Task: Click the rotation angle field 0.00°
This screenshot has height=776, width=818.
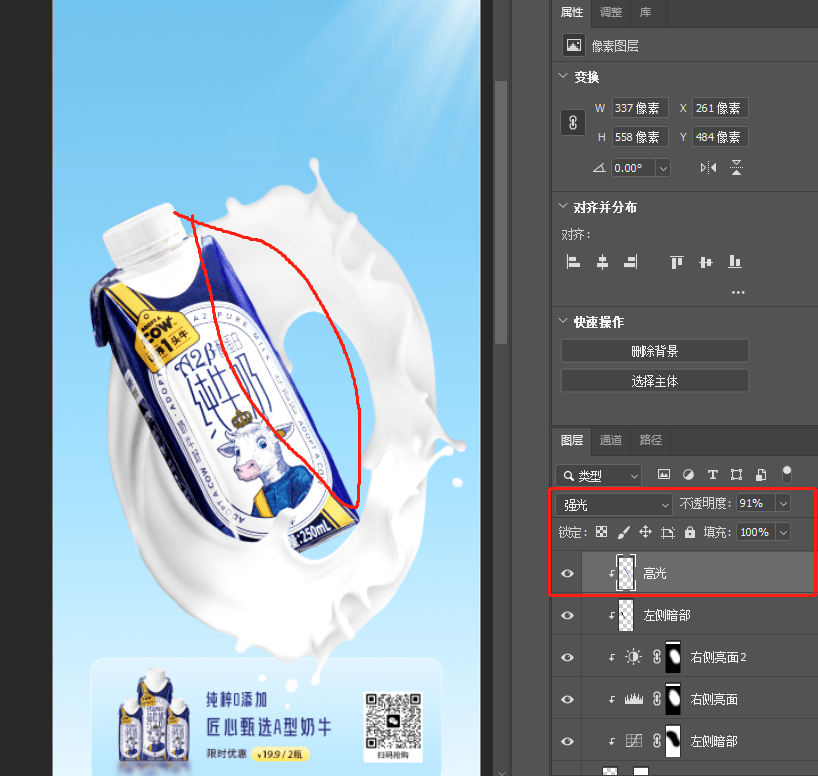Action: tap(633, 168)
